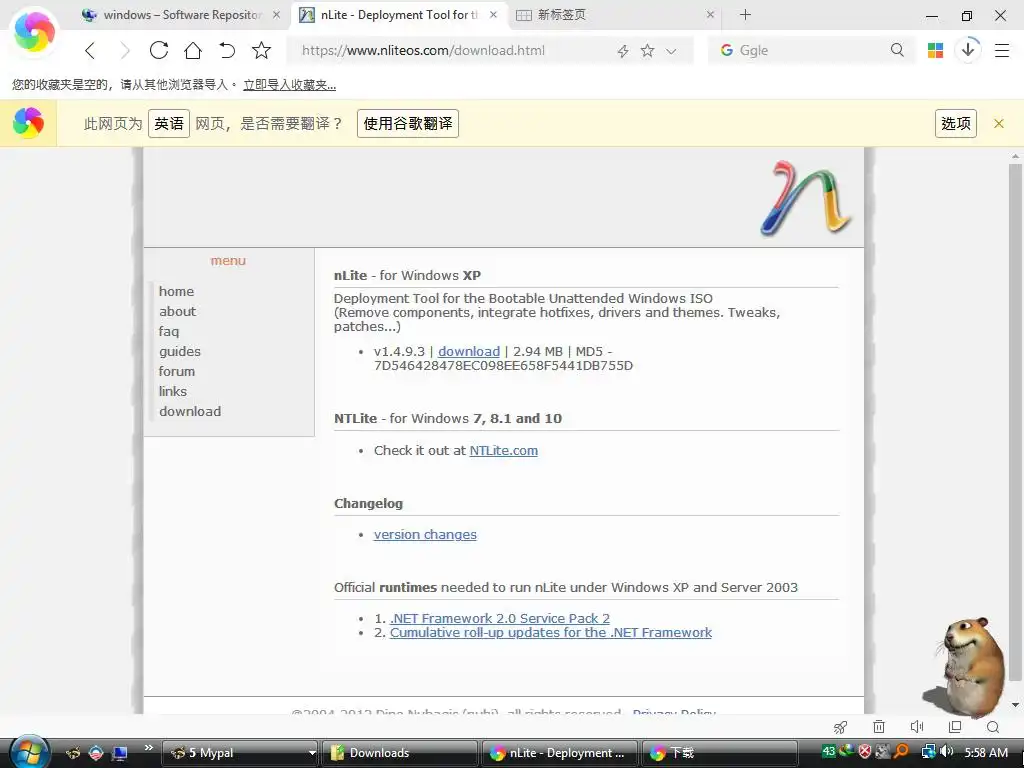Viewport: 1024px width, 768px height.
Task: Click the lightning bolt speed-mode icon in address bar
Action: coord(623,51)
